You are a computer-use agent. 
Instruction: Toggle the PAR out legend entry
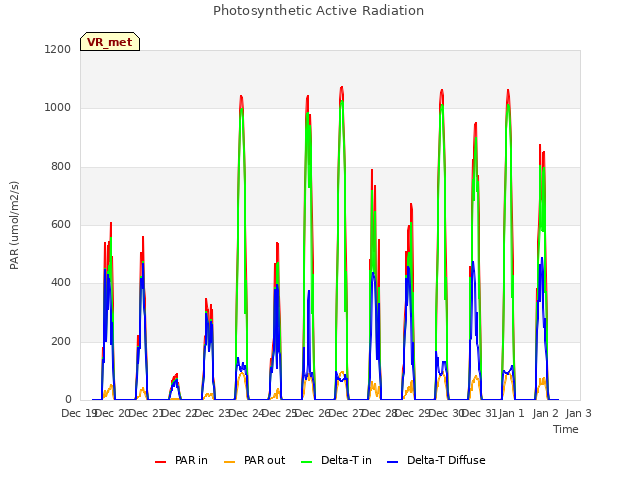coord(255,460)
